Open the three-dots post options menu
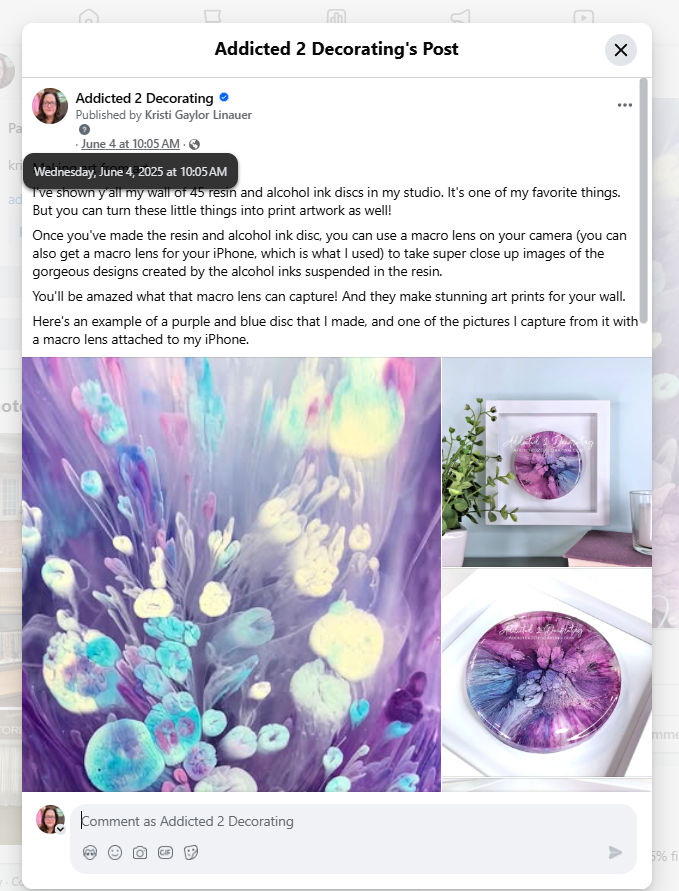Viewport: 679px width, 891px height. tap(624, 105)
